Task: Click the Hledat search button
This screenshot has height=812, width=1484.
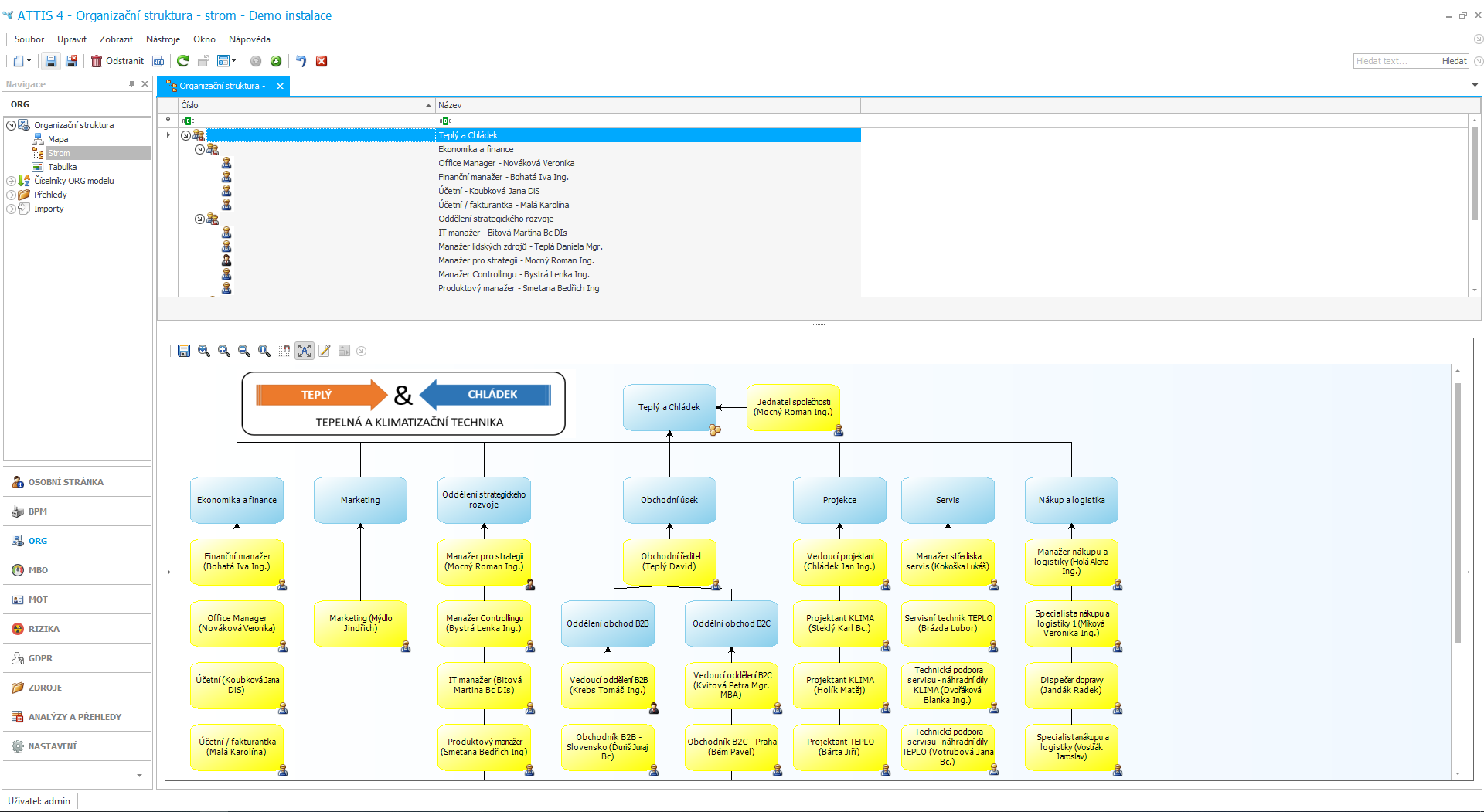Action: click(x=1454, y=61)
